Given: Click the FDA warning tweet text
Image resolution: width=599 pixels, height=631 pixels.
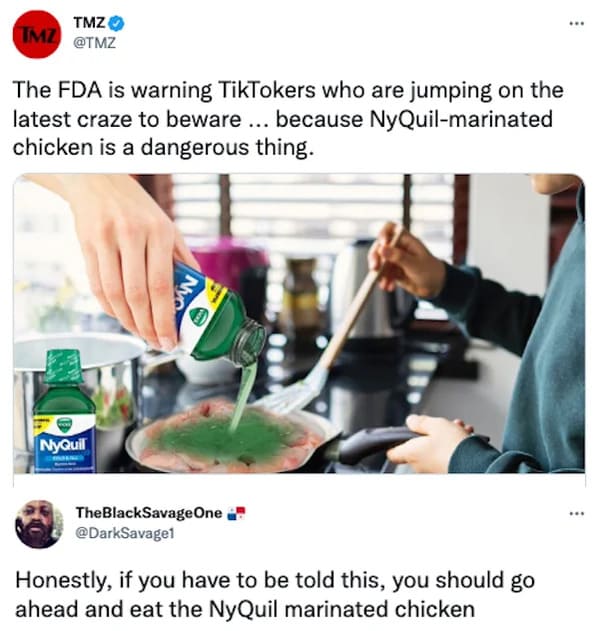Looking at the screenshot, I should click(288, 119).
